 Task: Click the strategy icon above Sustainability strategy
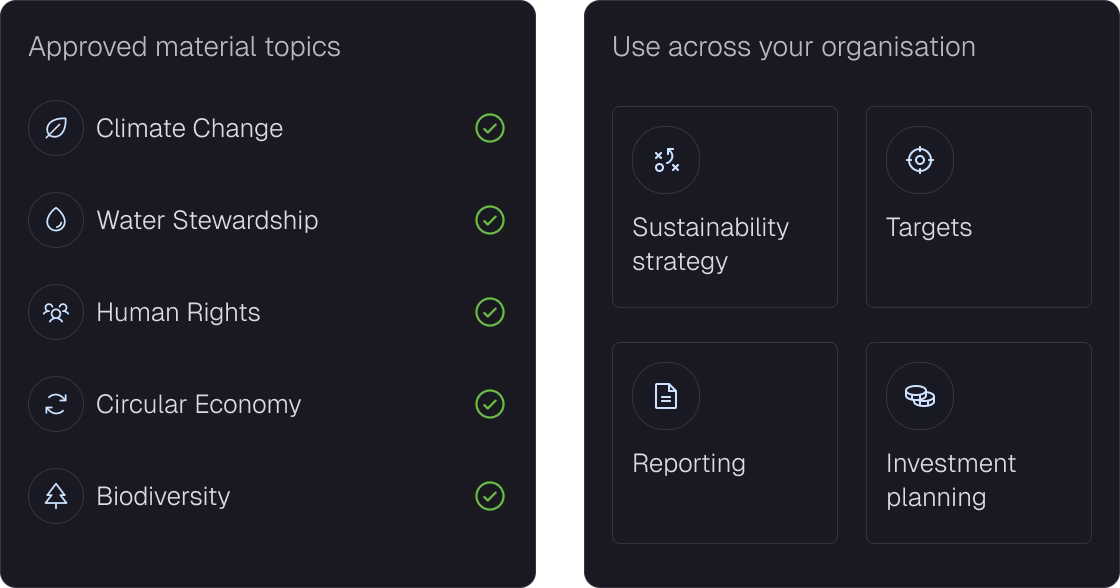click(666, 160)
